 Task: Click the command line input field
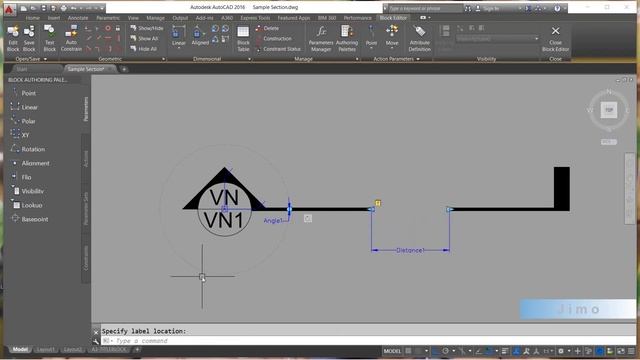pyautogui.click(x=367, y=341)
